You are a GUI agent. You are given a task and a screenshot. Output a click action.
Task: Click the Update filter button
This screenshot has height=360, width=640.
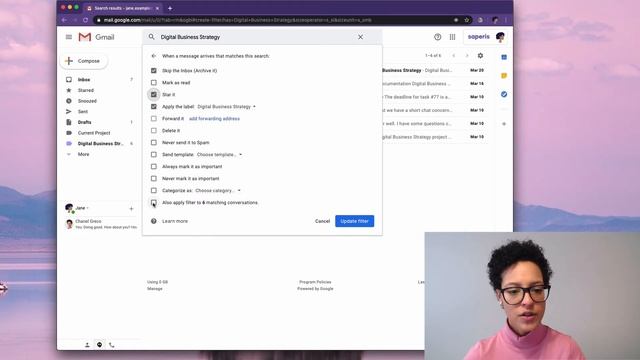[354, 221]
